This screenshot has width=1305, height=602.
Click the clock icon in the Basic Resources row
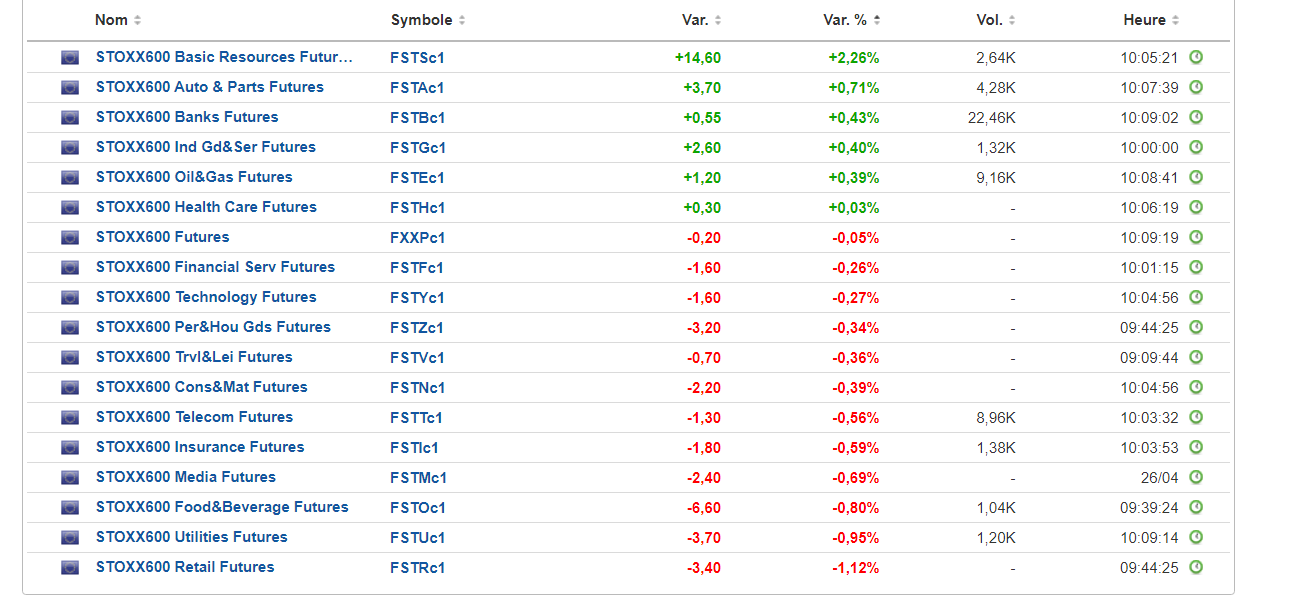[x=1196, y=57]
